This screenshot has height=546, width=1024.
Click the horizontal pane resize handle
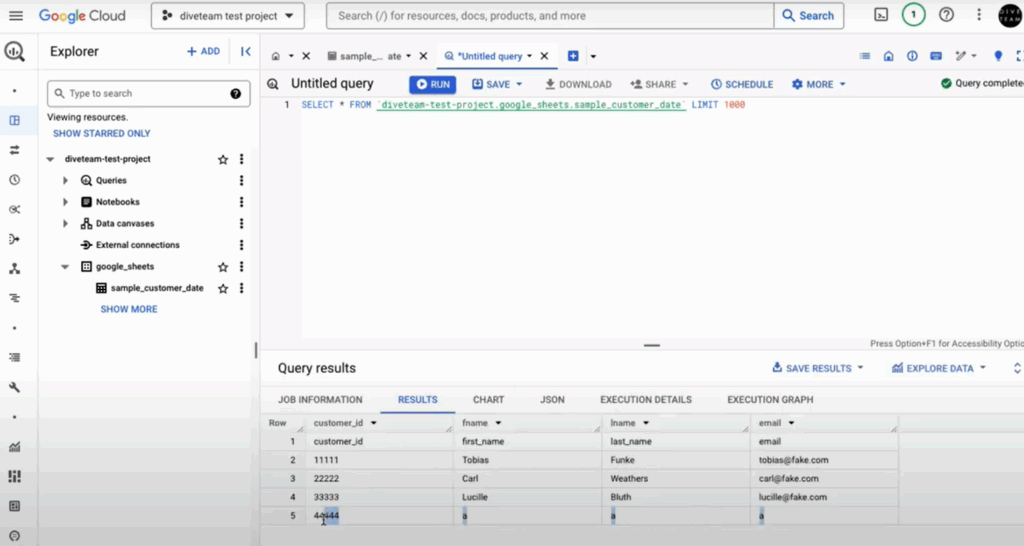652,345
